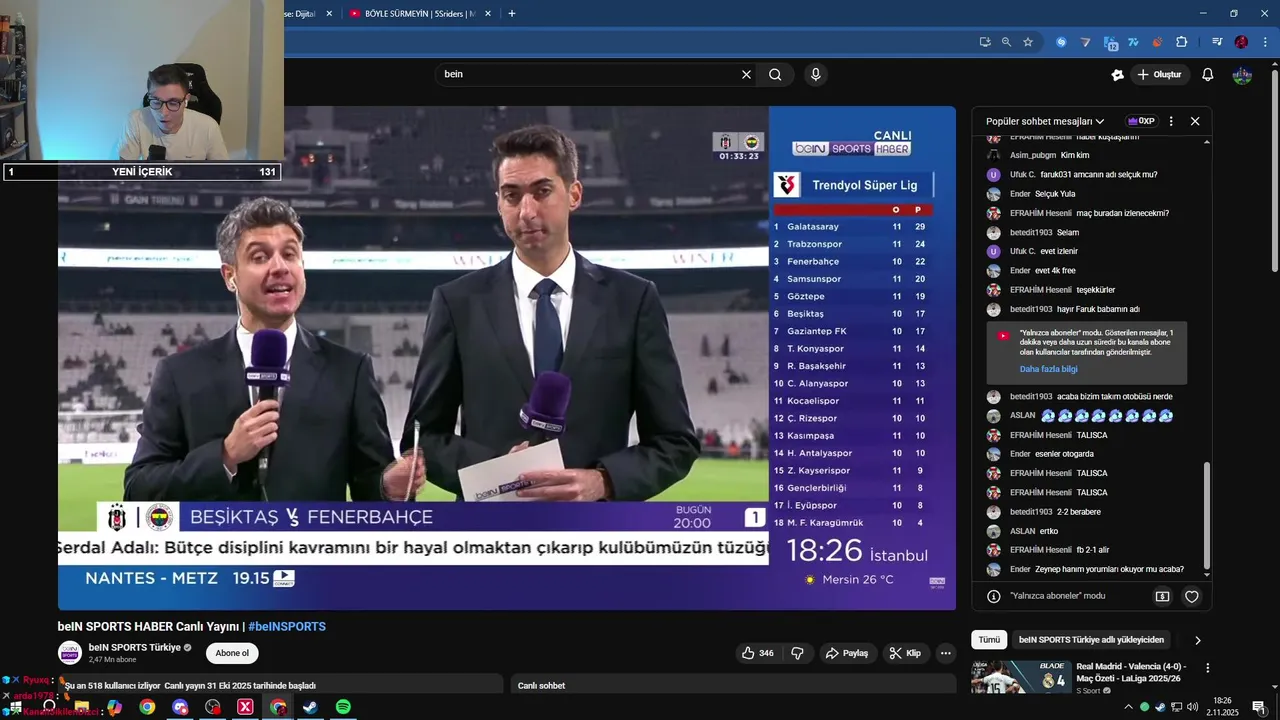Open the YouTube notifications bell
The height and width of the screenshot is (720, 1280).
[x=1207, y=74]
